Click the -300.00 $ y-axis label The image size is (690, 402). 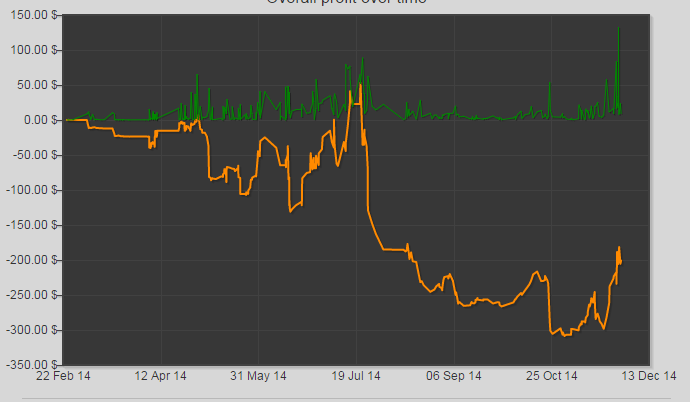pos(32,330)
